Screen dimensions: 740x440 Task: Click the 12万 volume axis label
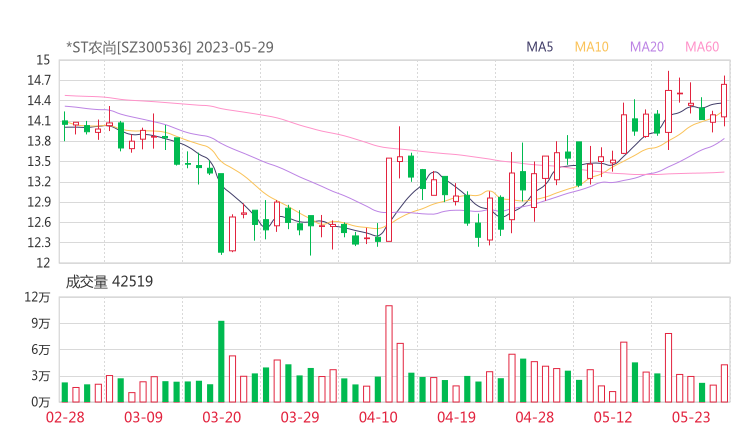click(x=37, y=297)
